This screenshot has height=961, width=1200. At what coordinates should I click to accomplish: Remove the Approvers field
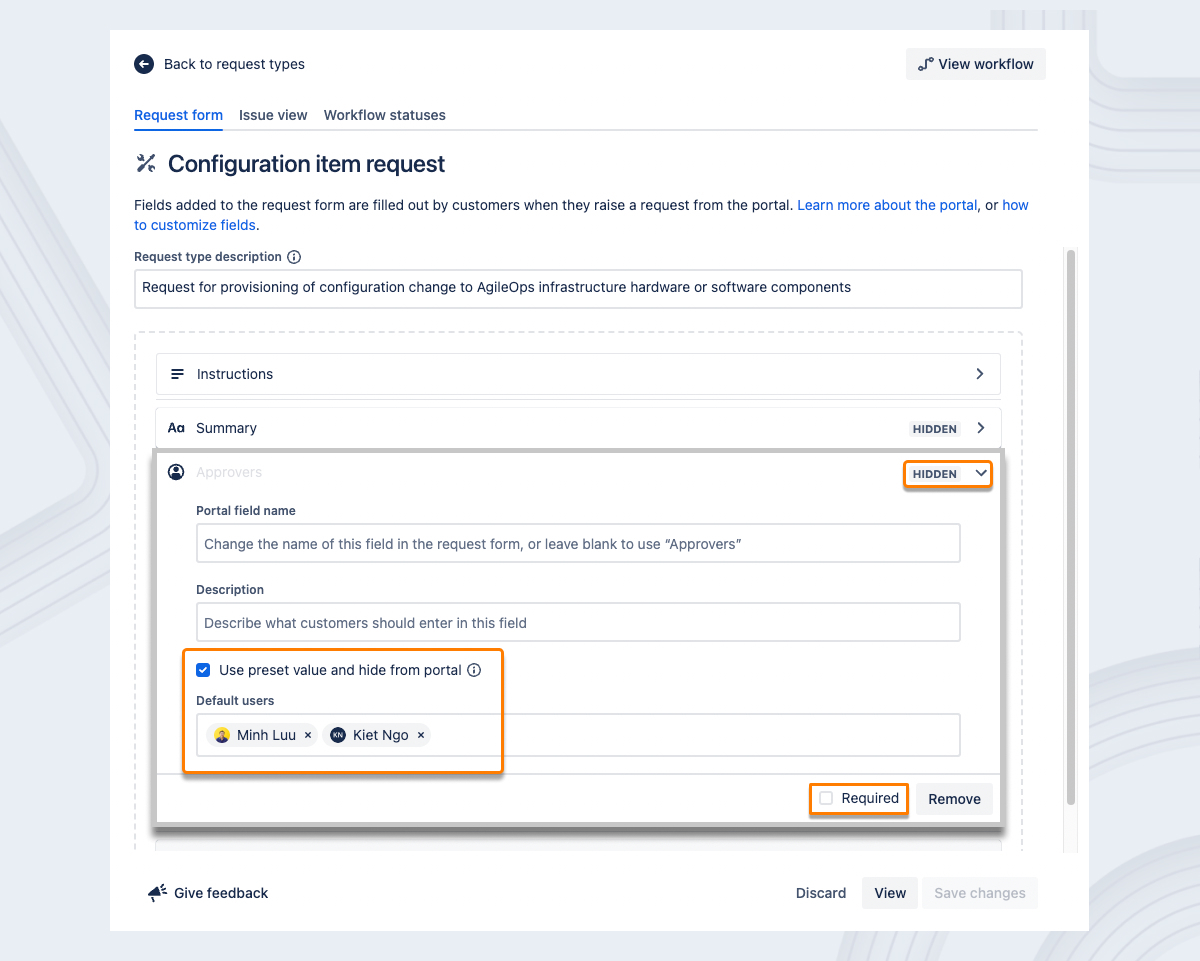954,798
